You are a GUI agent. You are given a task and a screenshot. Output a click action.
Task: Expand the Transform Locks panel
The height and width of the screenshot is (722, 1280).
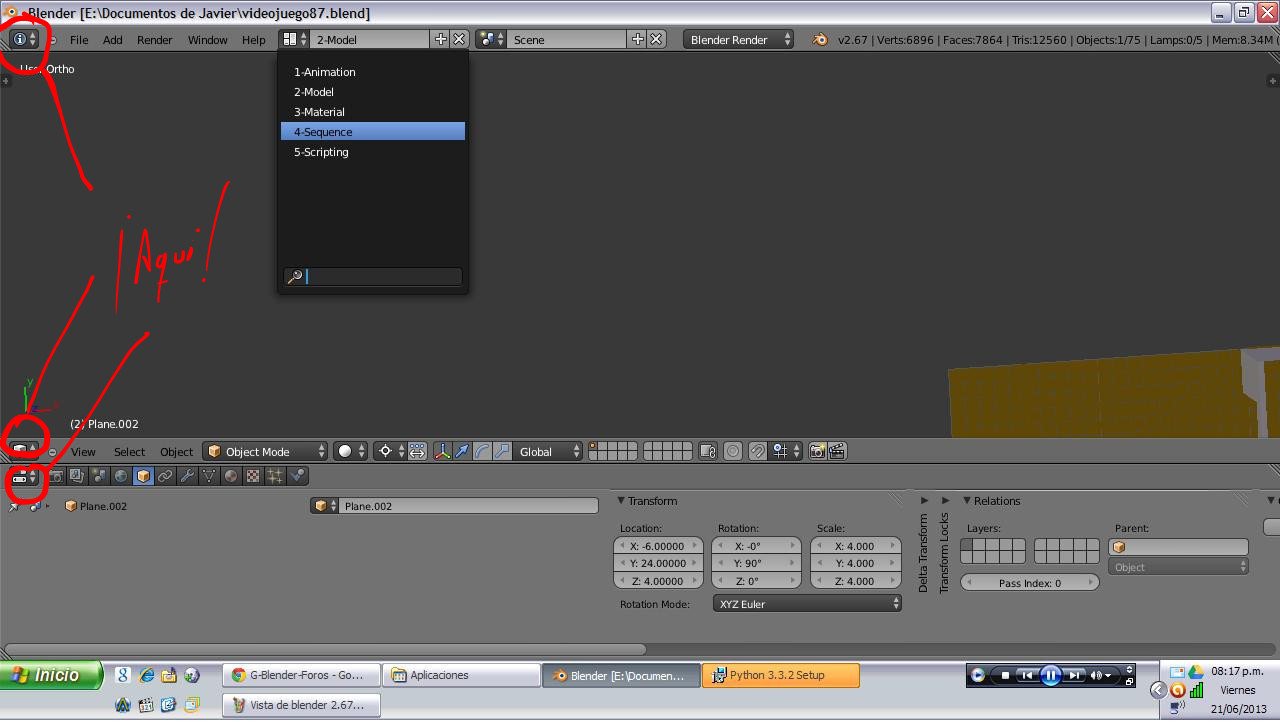pyautogui.click(x=945, y=501)
